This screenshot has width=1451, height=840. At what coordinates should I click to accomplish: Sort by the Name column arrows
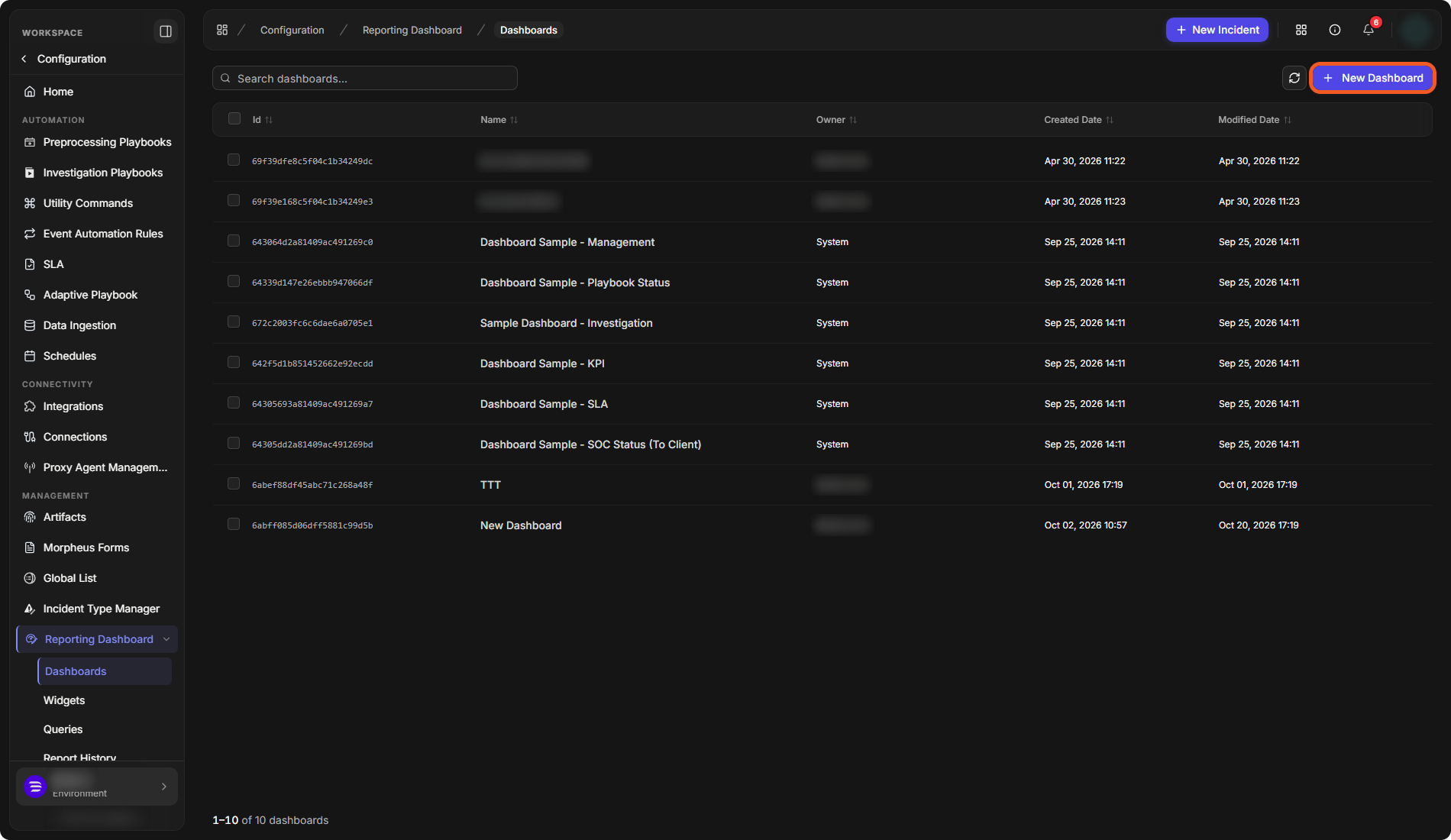(514, 120)
